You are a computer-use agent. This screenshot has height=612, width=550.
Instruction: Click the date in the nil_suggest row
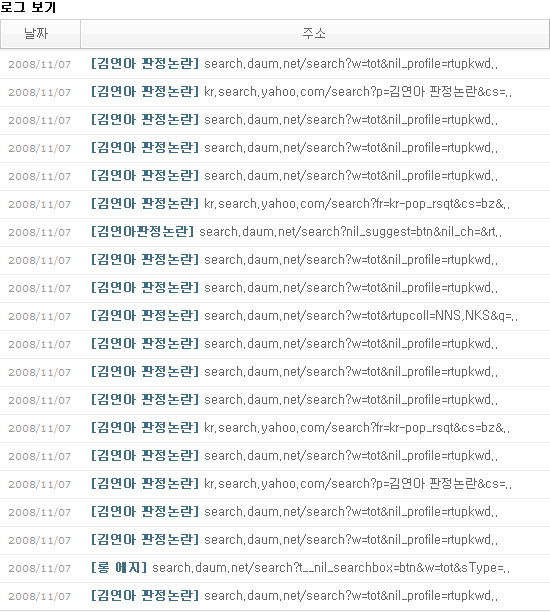39,233
